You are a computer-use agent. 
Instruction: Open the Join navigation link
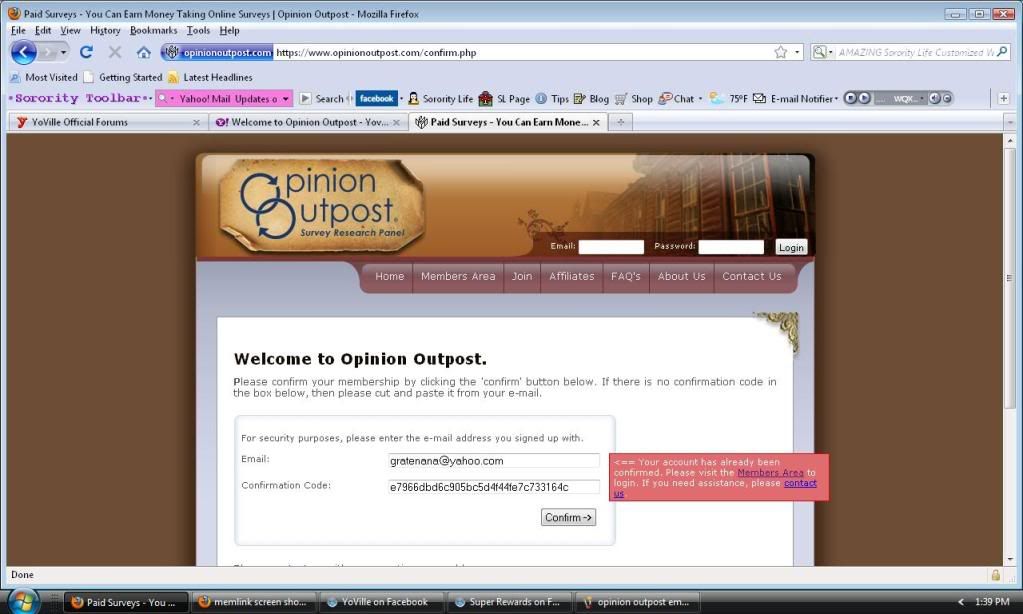pyautogui.click(x=521, y=277)
